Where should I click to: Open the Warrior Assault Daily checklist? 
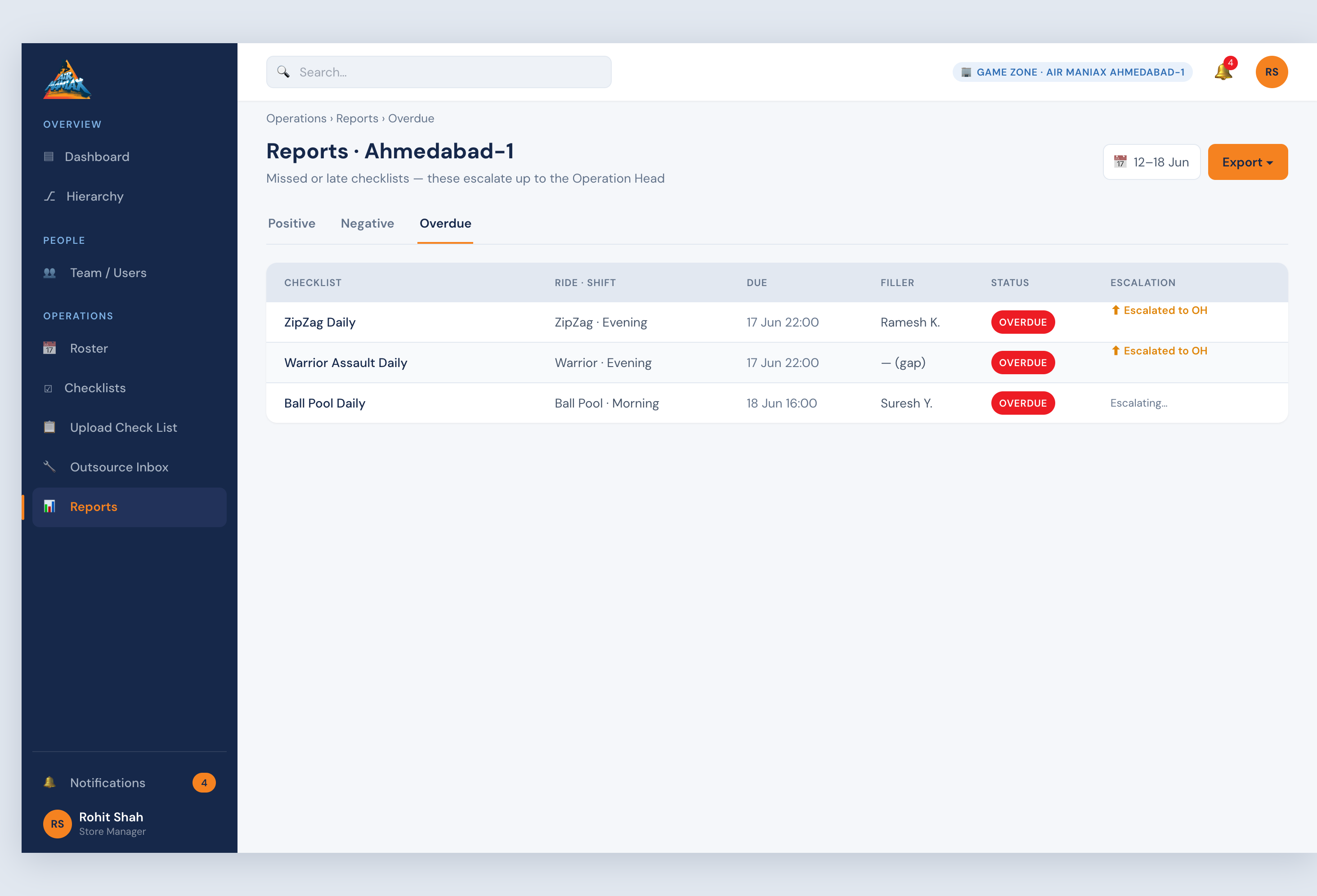click(x=346, y=362)
